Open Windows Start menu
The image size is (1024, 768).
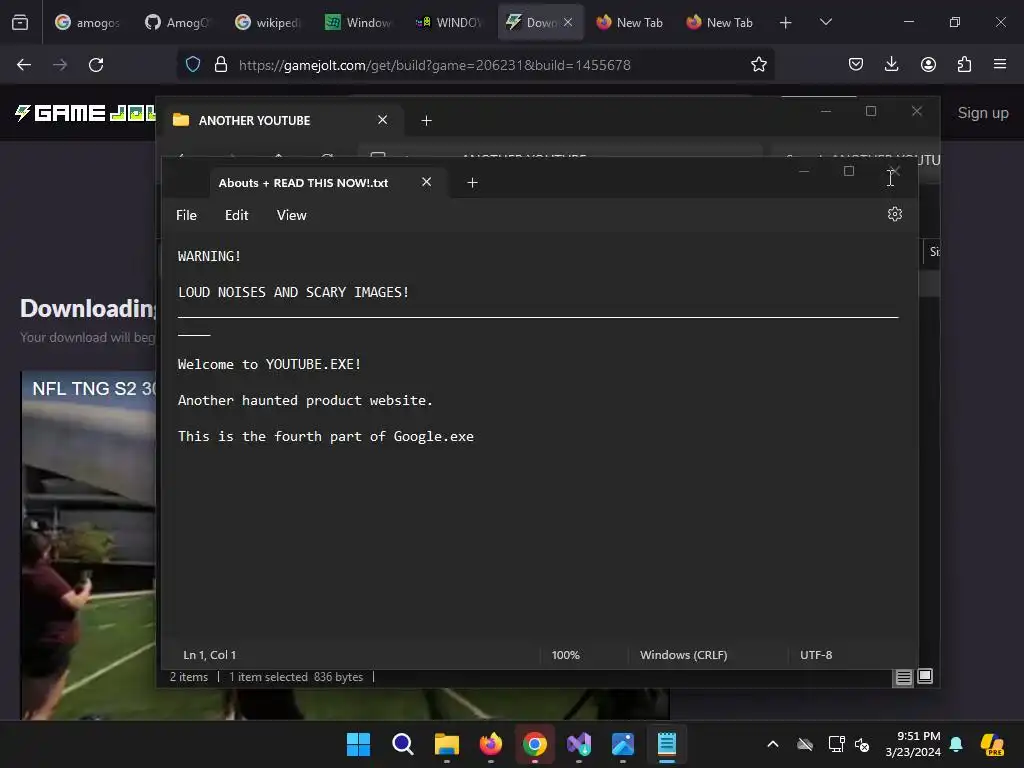tap(358, 744)
